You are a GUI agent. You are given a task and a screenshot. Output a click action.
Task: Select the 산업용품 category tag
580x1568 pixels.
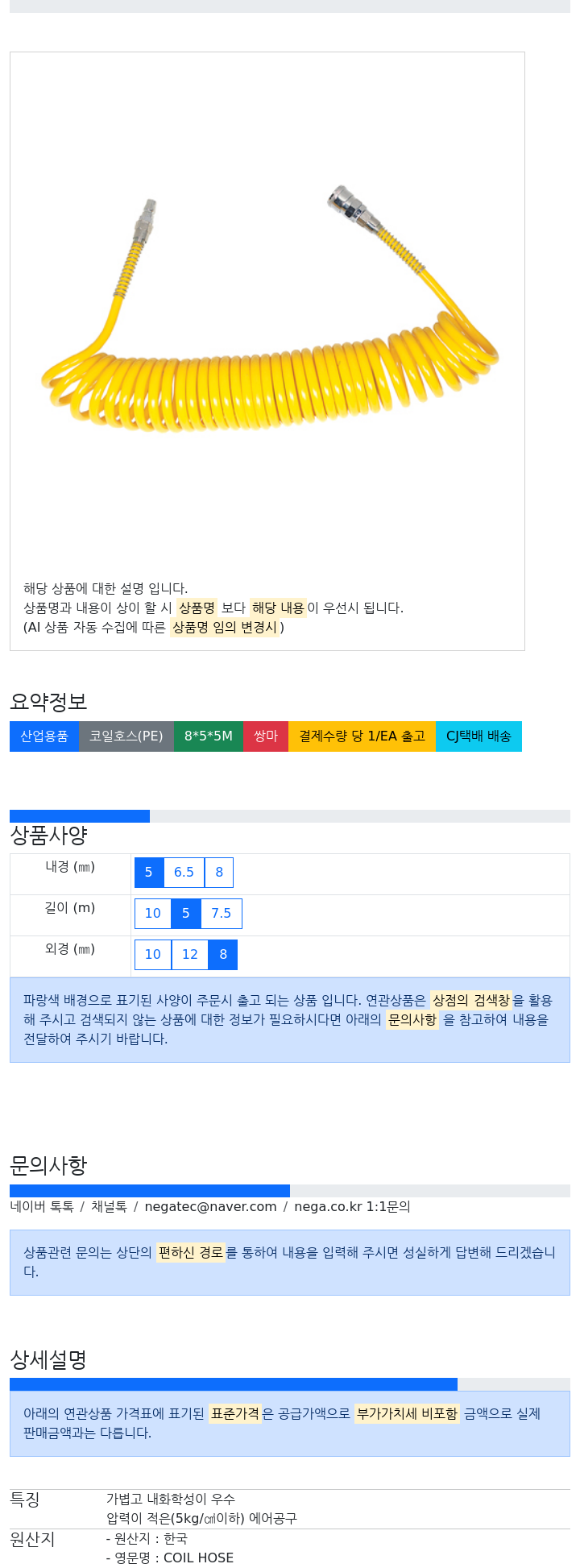pos(44,736)
